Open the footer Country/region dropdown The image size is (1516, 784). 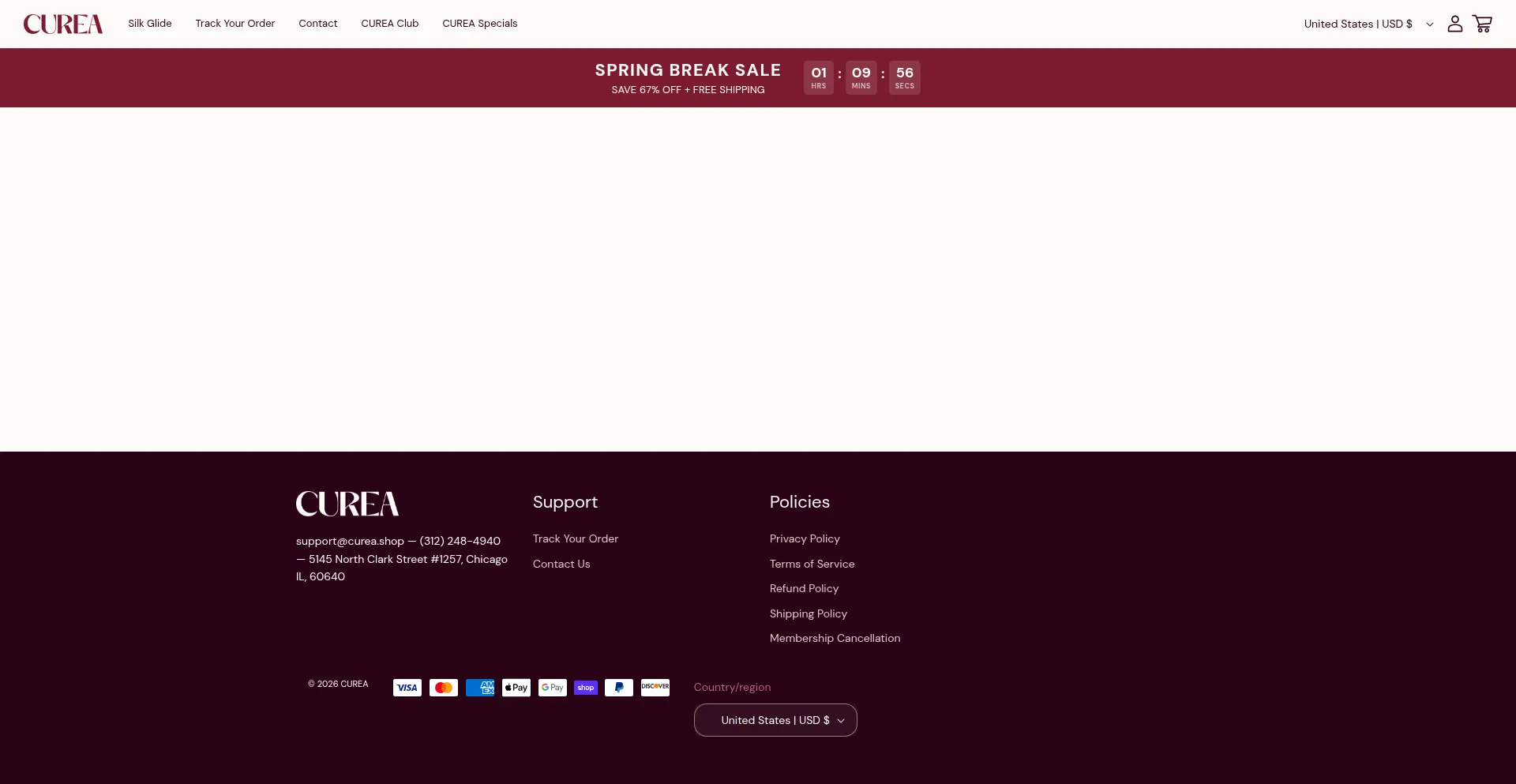tap(775, 720)
